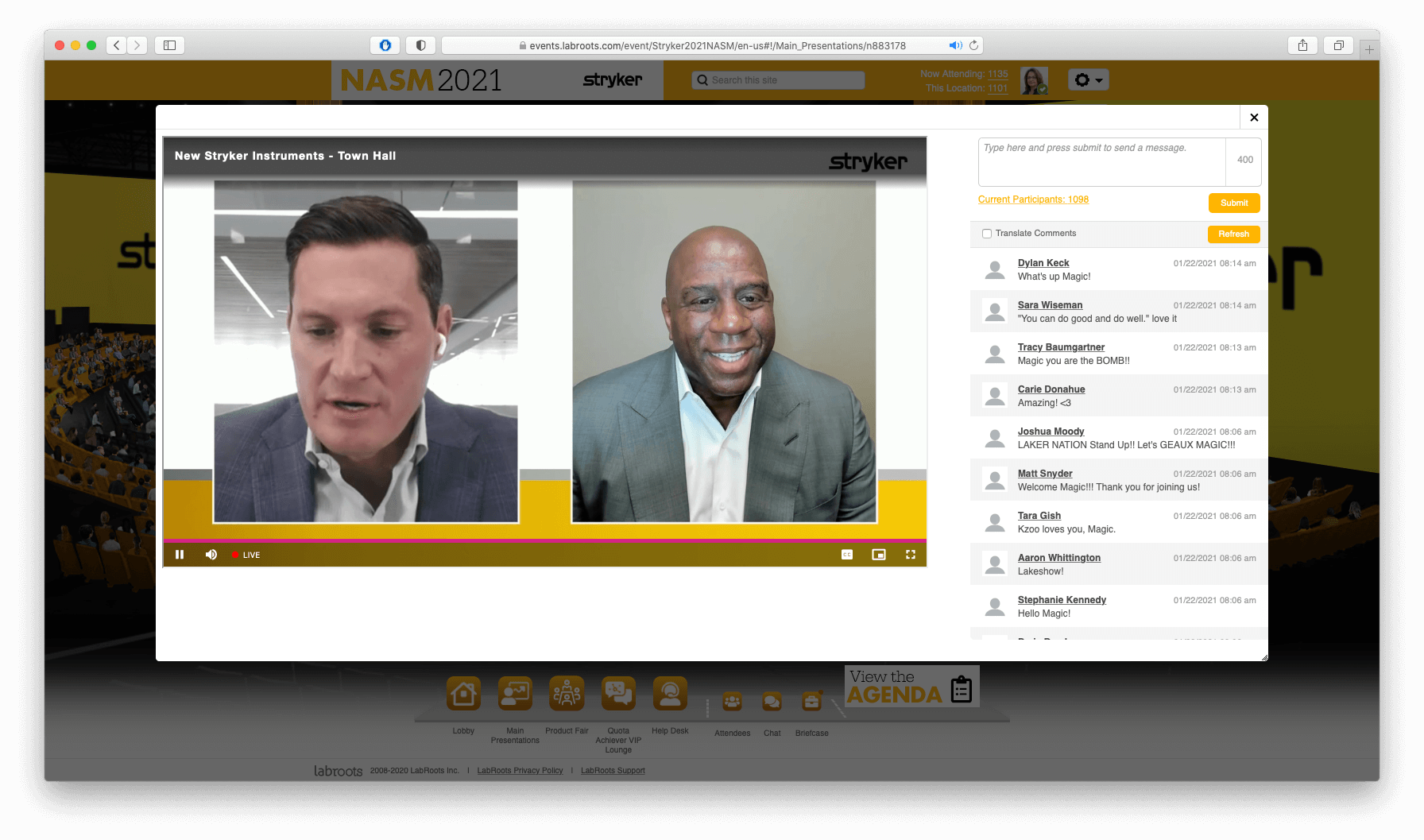Click Dylan Keck's avatar icon
This screenshot has width=1424, height=840.
pyautogui.click(x=995, y=269)
